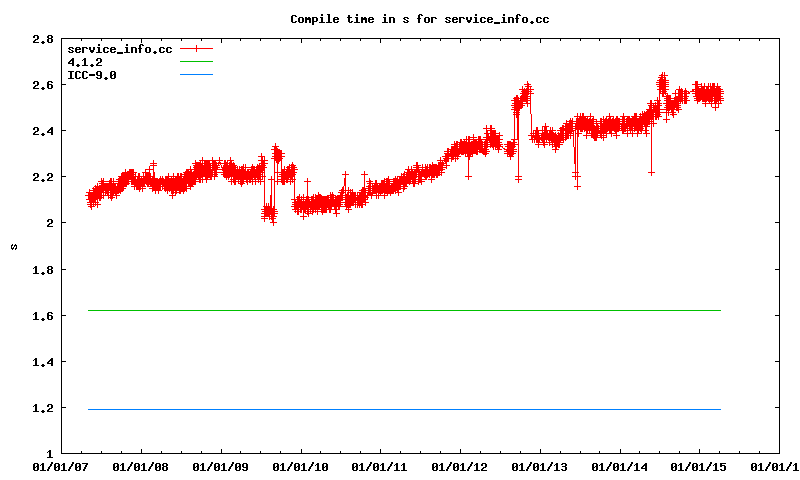Click the lower horizontal line near 1.2 seconds
Viewport: 800px width, 480px height.
coord(400,409)
